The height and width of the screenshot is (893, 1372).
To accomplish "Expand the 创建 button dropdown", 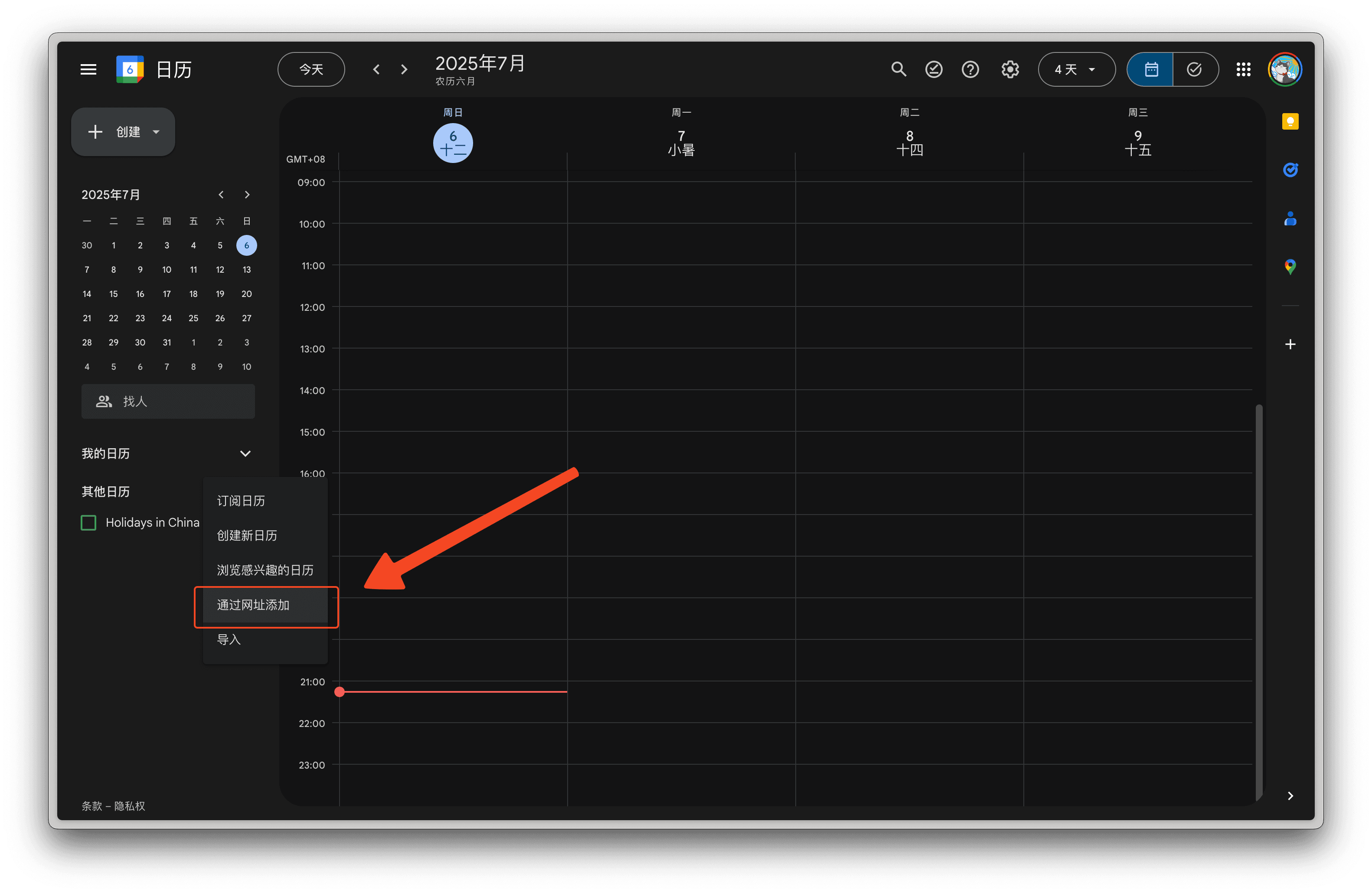I will click(x=156, y=132).
